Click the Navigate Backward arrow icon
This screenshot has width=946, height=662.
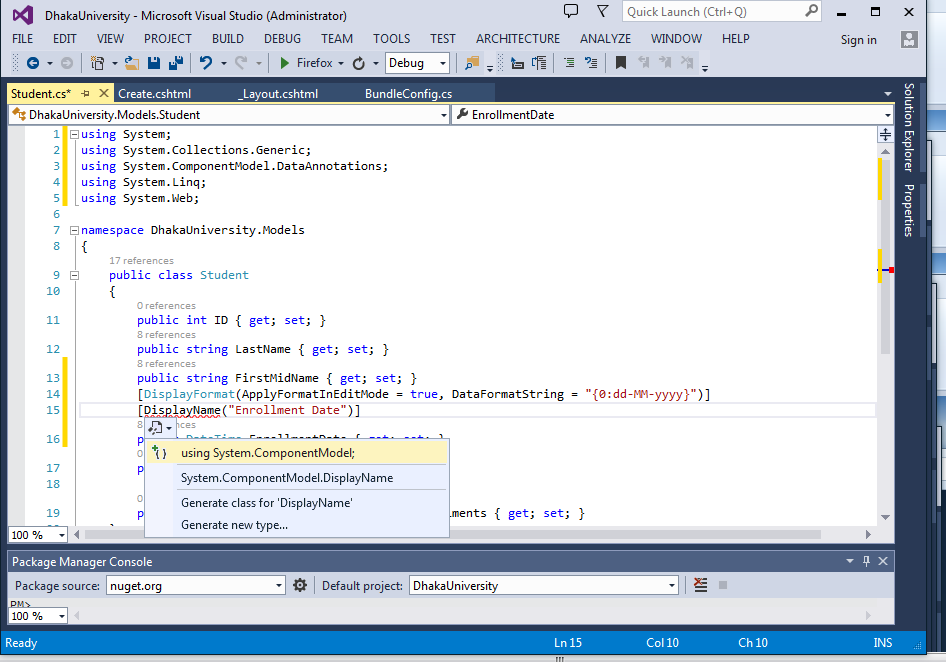coord(34,63)
